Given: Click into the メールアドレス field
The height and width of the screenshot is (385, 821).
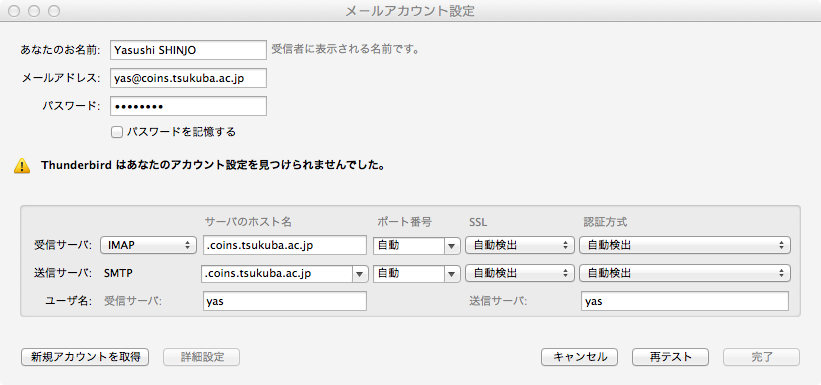Looking at the screenshot, I should 188,78.
